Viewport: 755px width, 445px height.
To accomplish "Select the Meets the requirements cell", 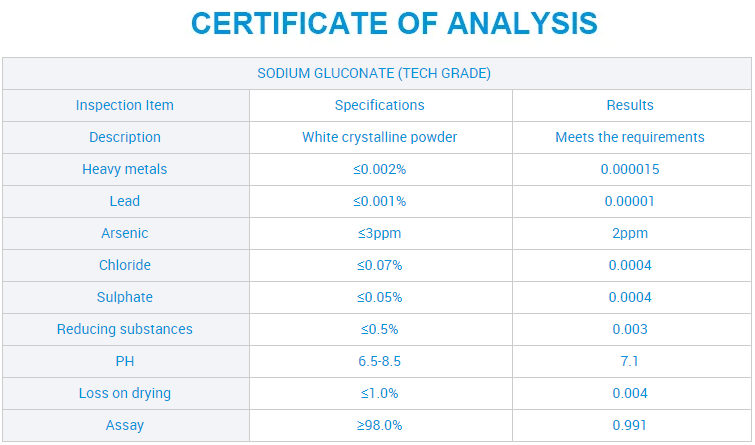I will click(630, 137).
